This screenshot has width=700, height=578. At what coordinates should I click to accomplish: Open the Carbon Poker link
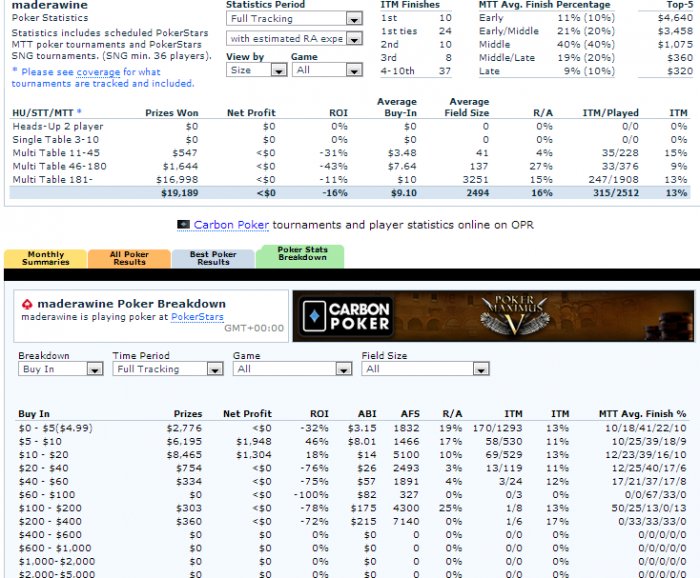231,225
